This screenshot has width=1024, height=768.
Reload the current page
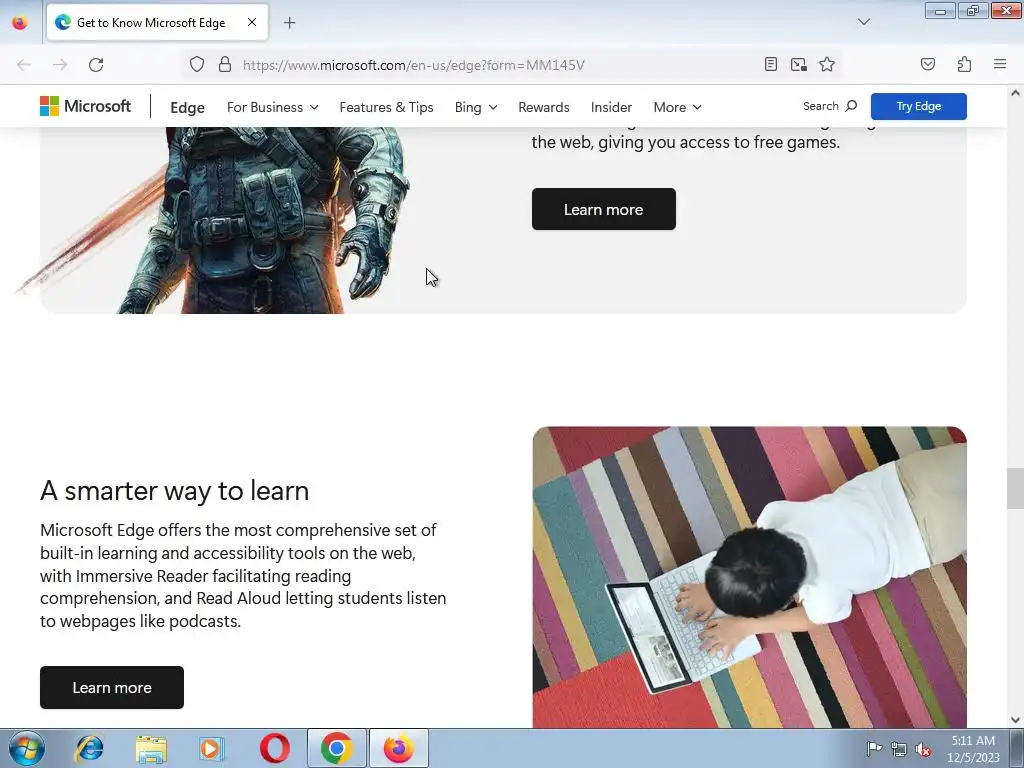pos(96,65)
